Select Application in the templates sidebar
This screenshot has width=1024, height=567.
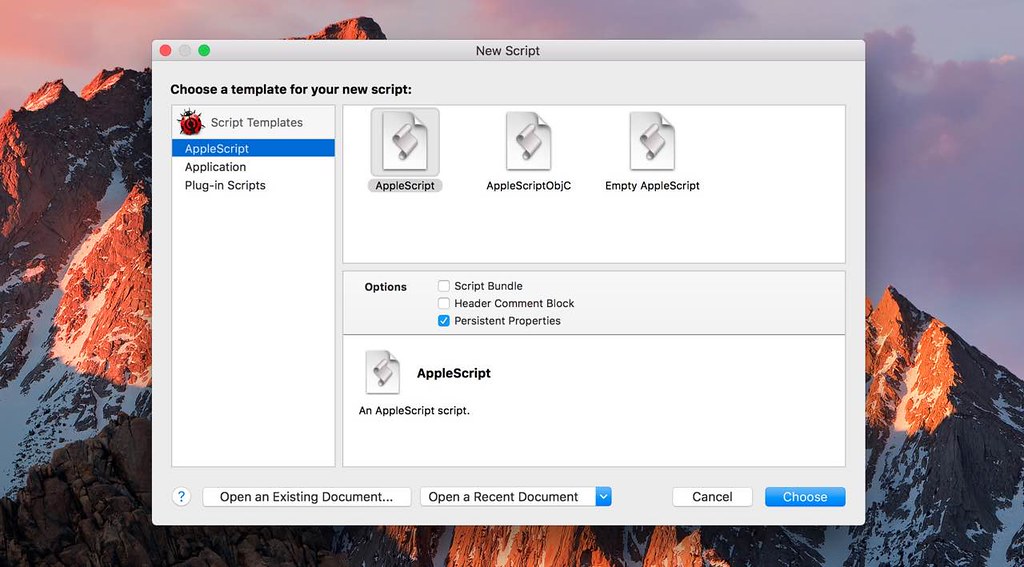(x=253, y=167)
